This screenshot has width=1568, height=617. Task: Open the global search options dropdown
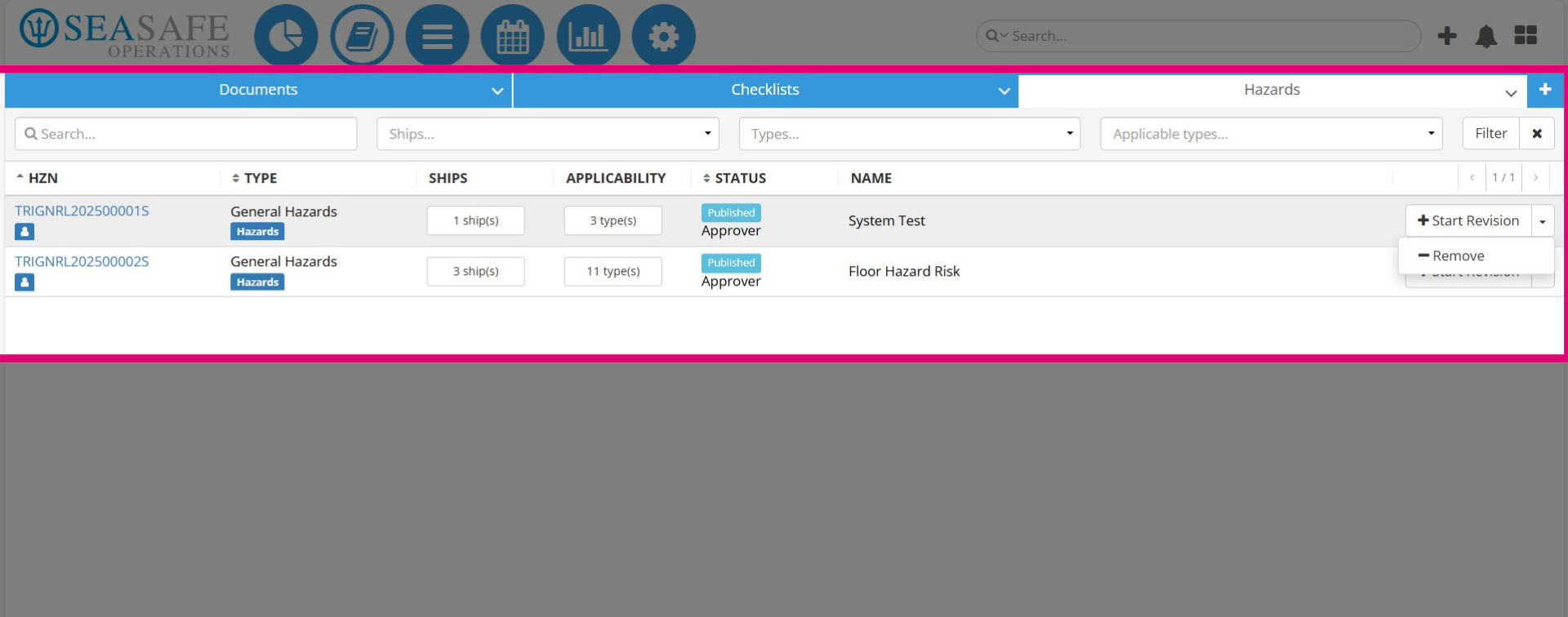996,36
